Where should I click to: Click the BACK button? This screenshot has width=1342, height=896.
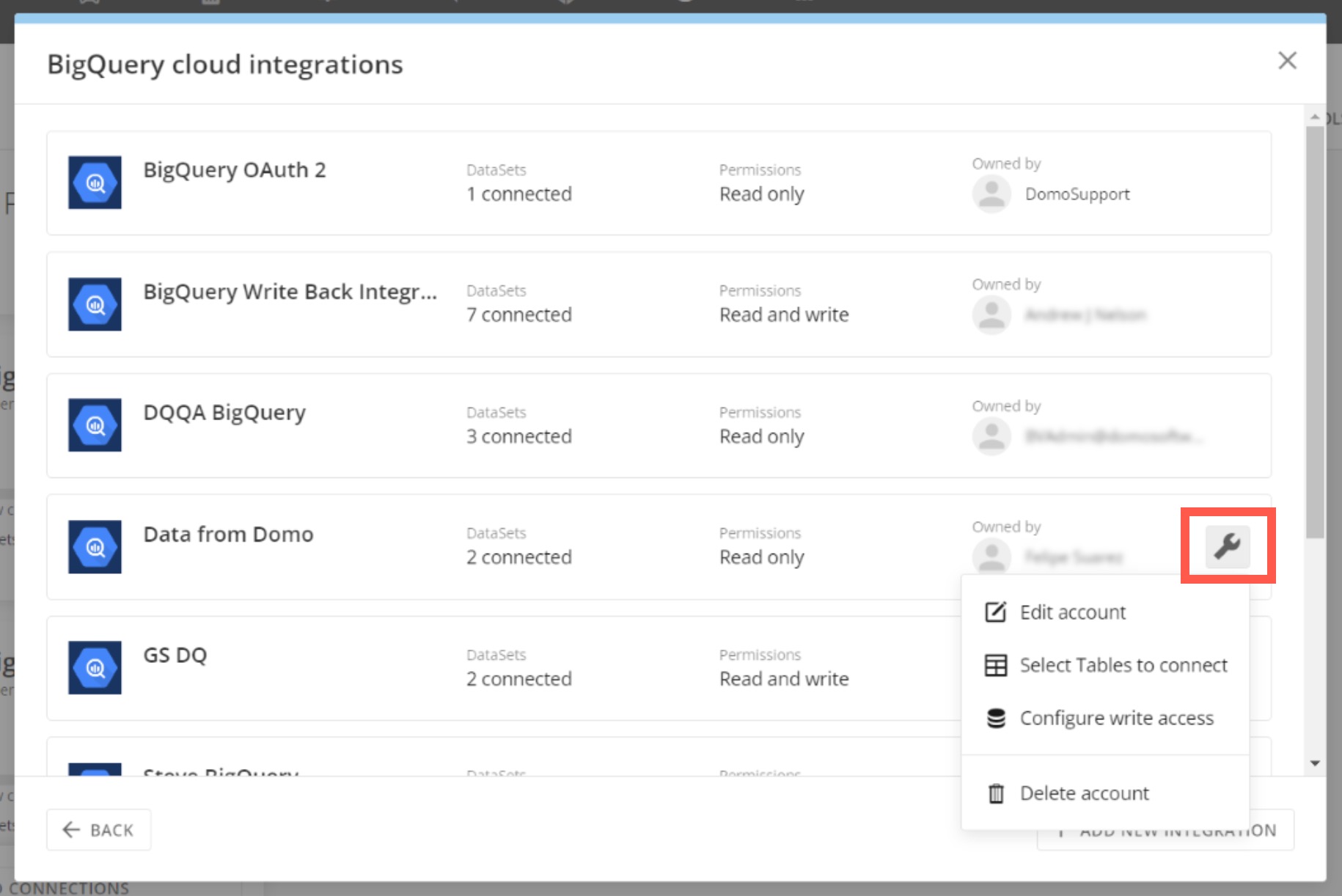click(x=98, y=829)
